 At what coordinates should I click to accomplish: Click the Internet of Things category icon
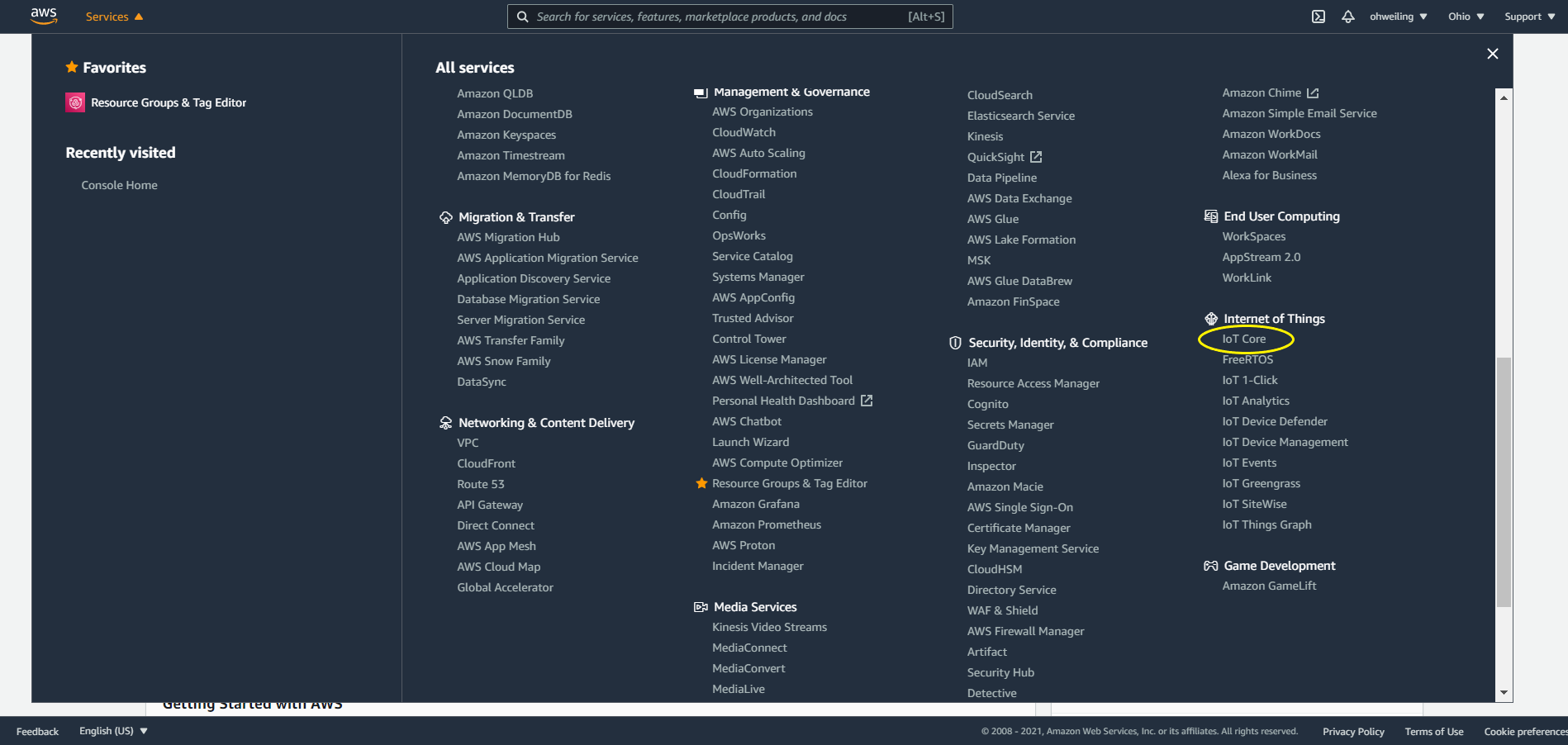tap(1211, 319)
